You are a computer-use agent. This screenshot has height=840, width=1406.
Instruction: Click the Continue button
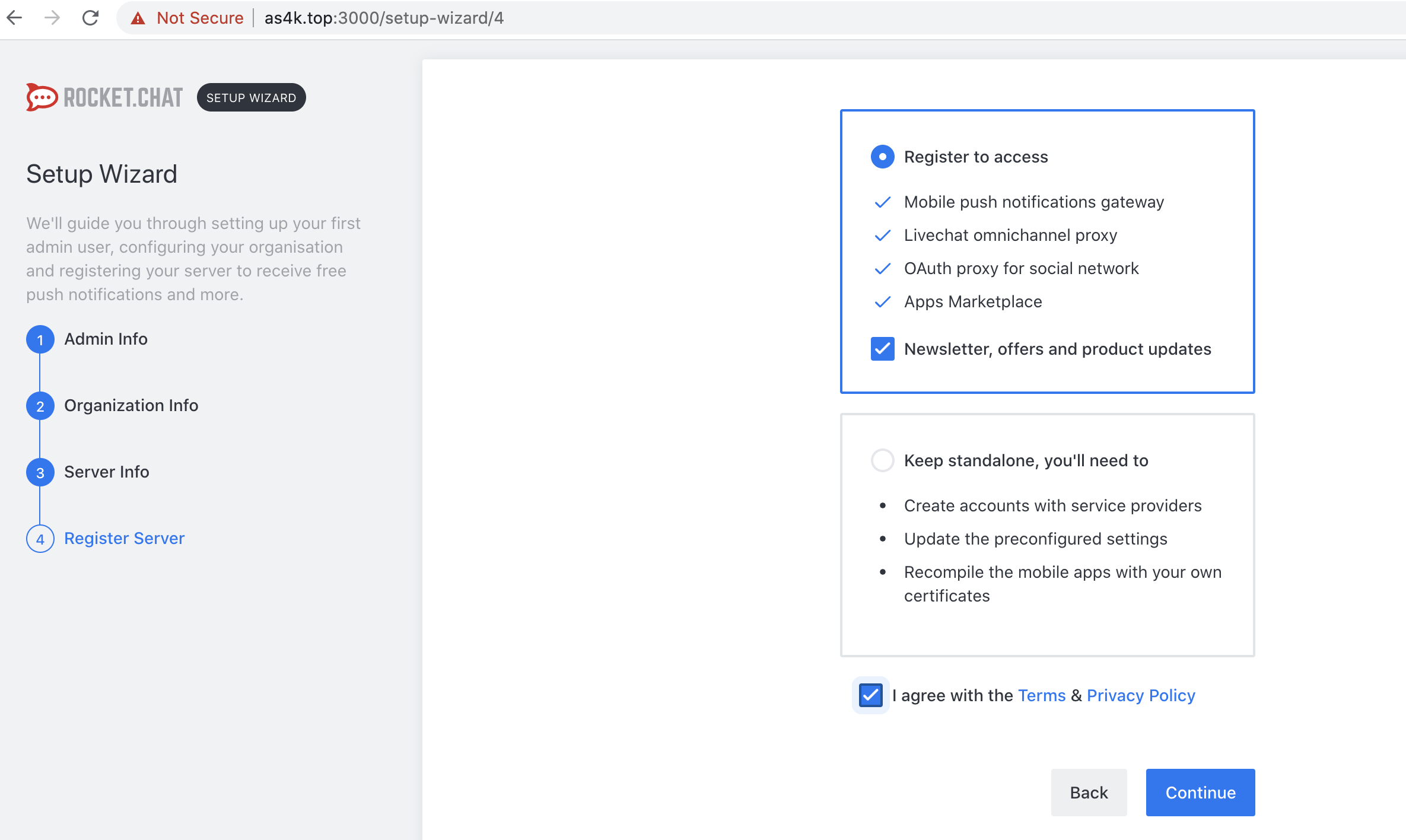click(x=1201, y=793)
